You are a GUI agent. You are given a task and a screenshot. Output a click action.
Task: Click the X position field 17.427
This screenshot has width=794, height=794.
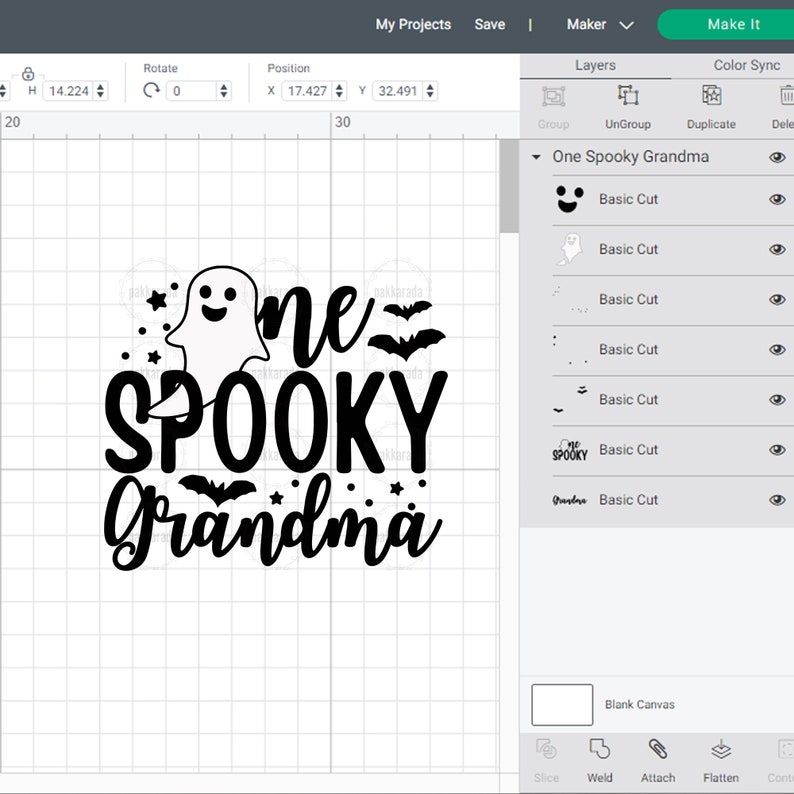coord(308,91)
